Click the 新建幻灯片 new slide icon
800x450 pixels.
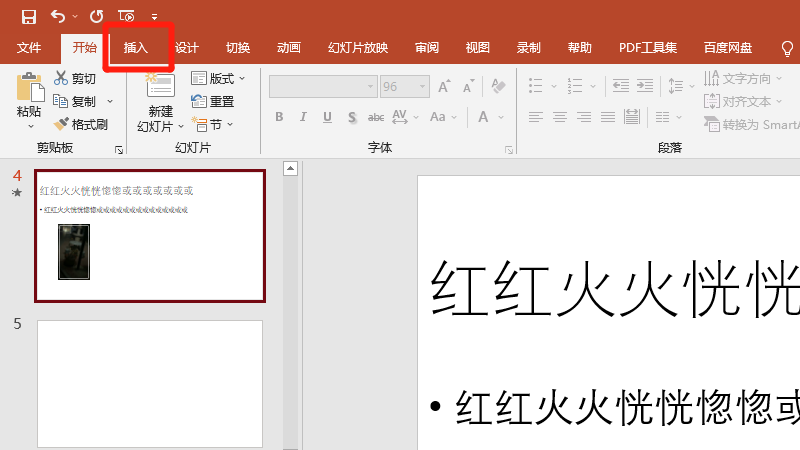(160, 87)
